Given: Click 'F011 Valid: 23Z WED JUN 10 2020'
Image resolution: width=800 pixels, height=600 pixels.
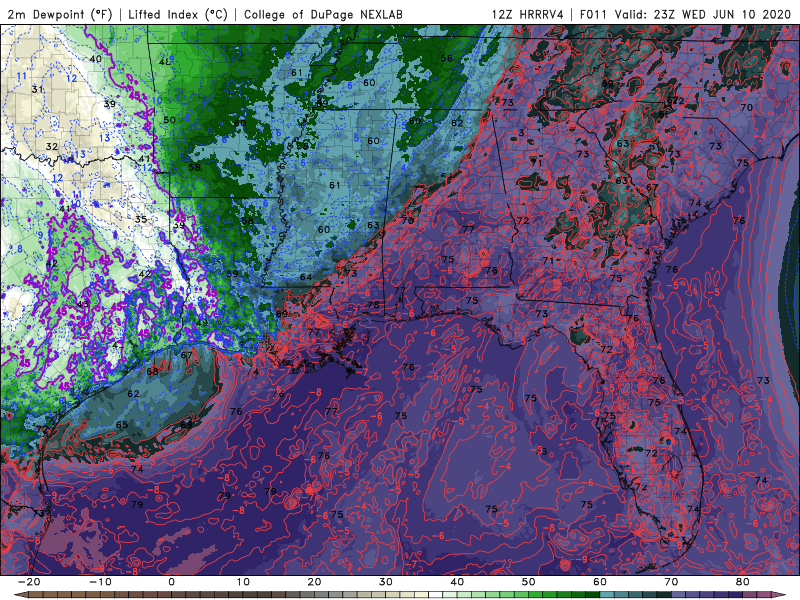Looking at the screenshot, I should [x=685, y=14].
